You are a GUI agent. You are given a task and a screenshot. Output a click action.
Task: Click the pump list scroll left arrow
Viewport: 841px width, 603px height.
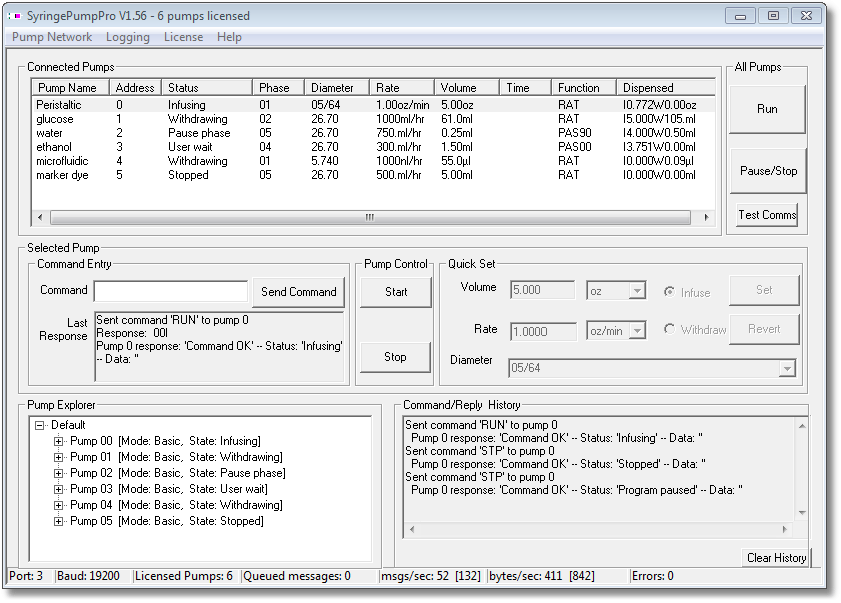(x=40, y=217)
